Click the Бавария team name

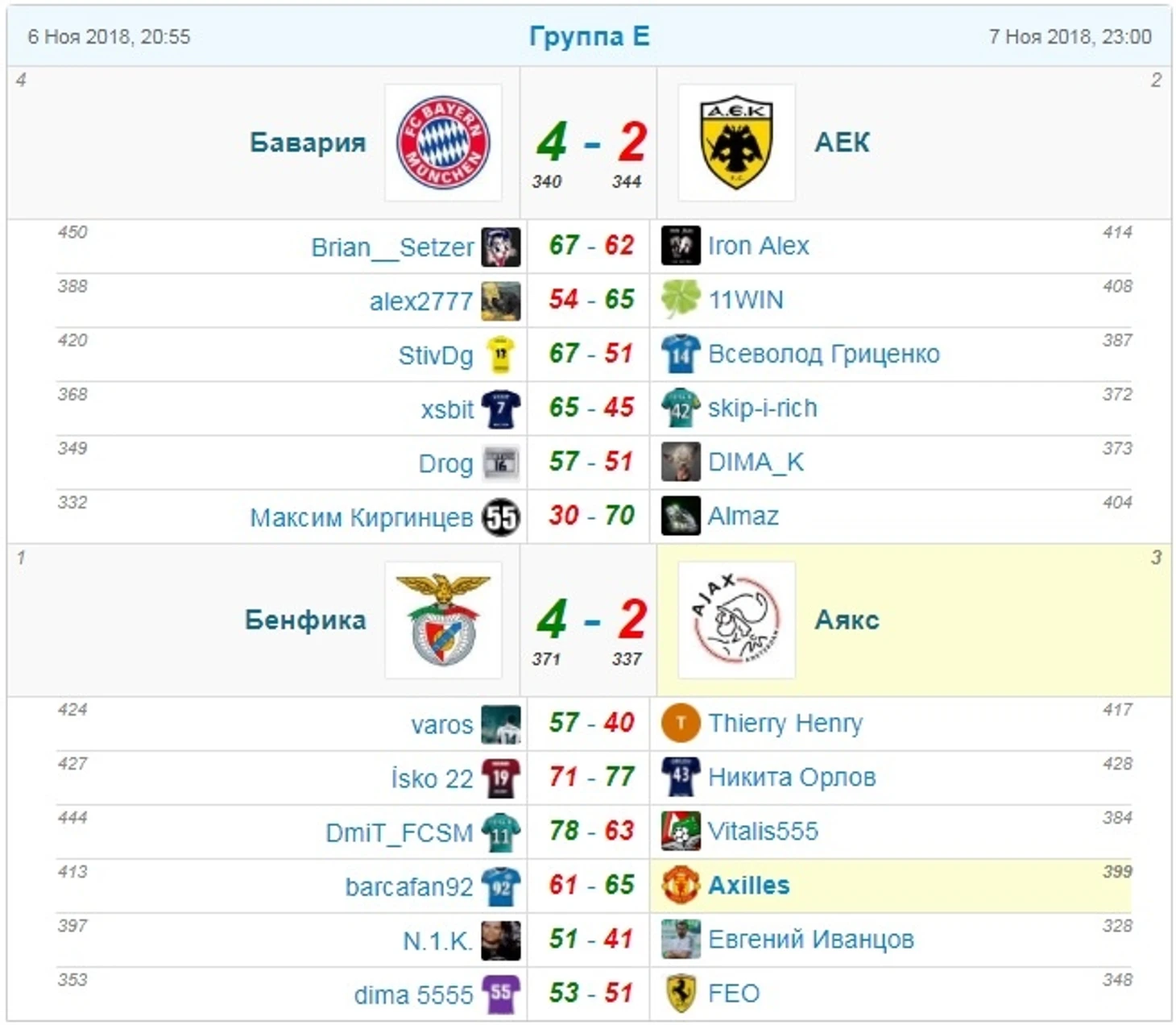(x=308, y=143)
